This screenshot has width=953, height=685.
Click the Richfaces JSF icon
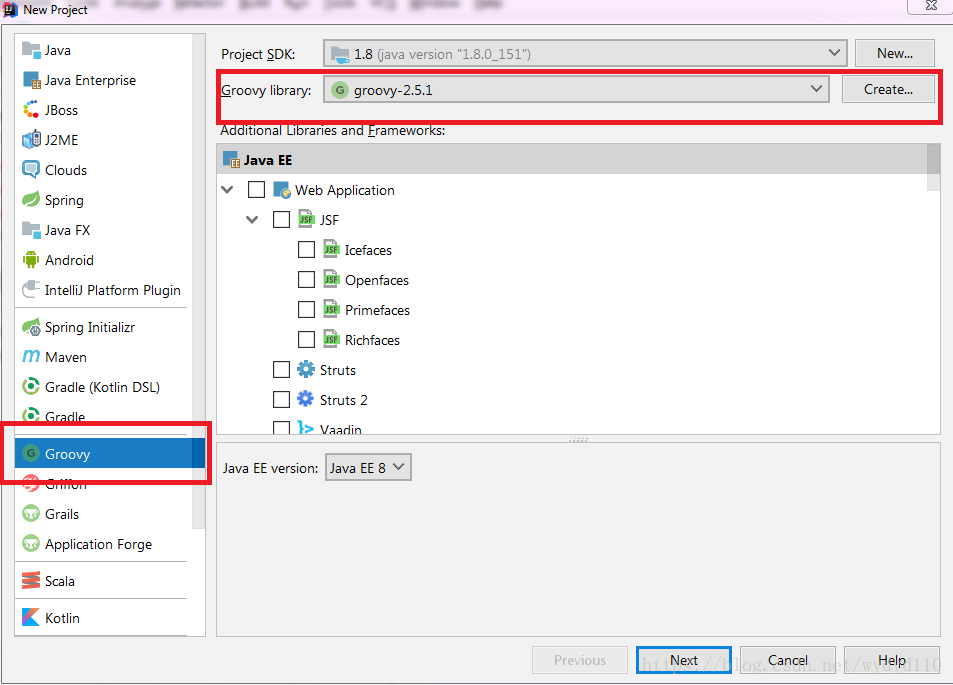tap(331, 340)
